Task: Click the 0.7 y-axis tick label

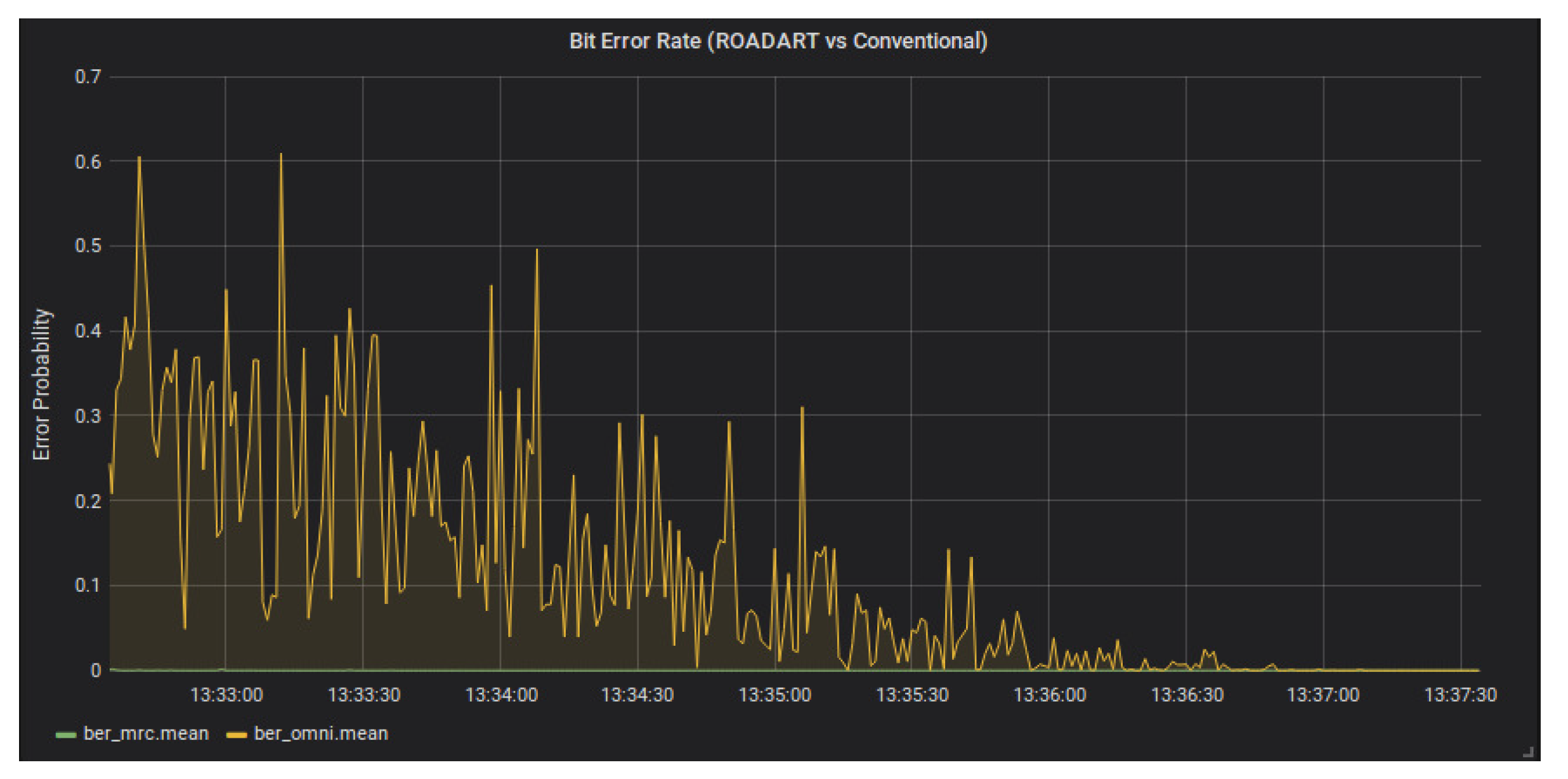Action: click(x=88, y=77)
